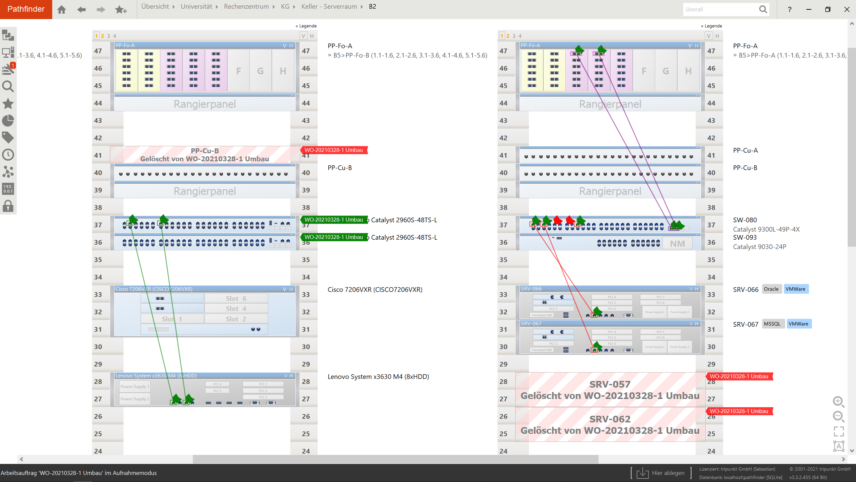The width and height of the screenshot is (856, 482).
Task: Switch to rack page 2 on left rack
Action: pos(101,35)
